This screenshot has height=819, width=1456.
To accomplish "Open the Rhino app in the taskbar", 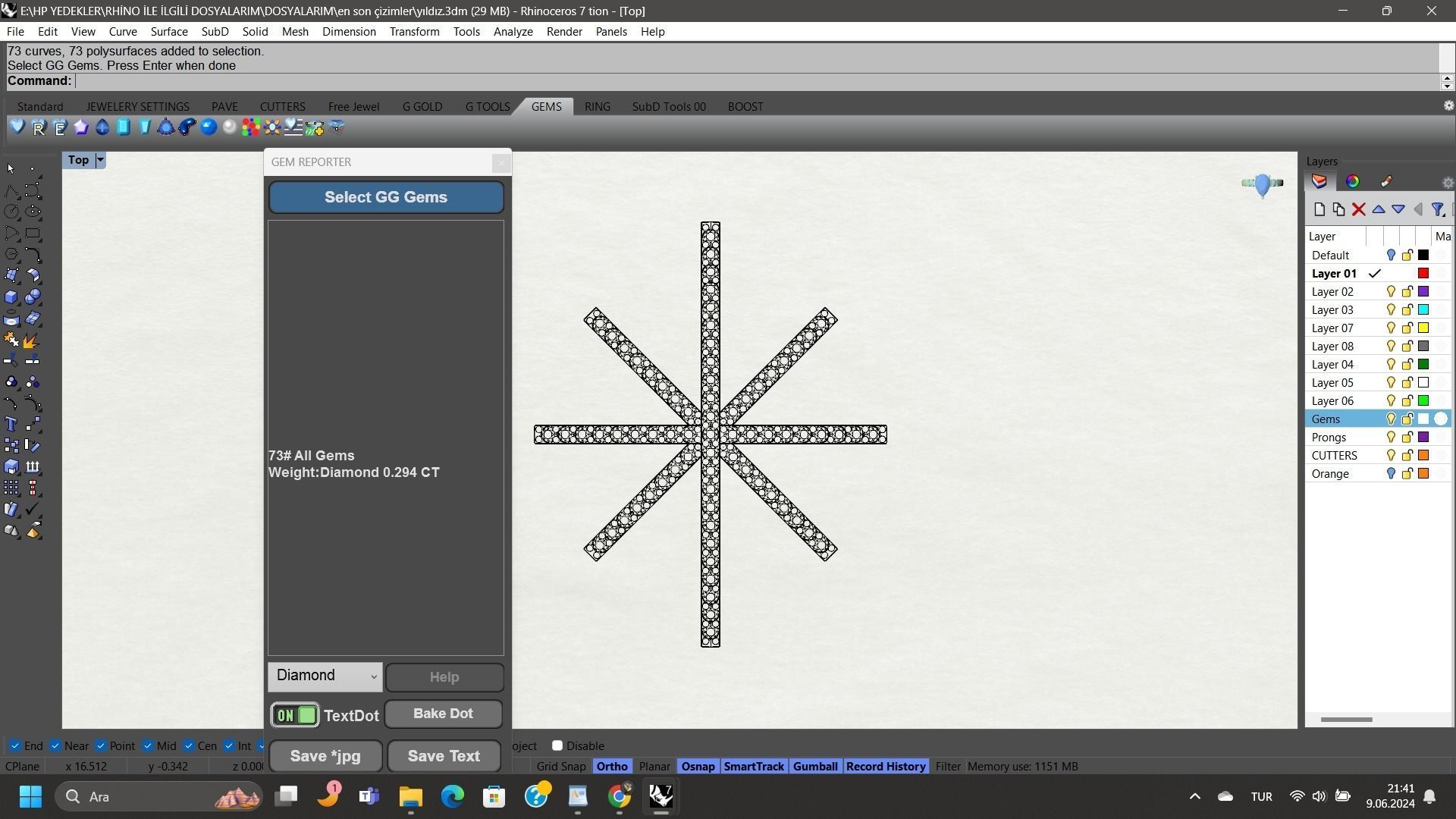I will [661, 796].
